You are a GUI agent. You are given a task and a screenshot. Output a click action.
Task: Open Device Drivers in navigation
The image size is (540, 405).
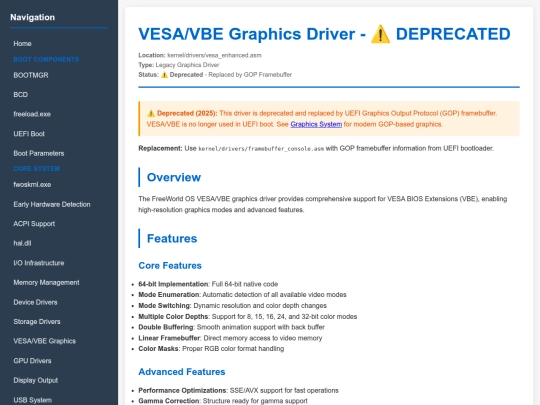(x=35, y=302)
